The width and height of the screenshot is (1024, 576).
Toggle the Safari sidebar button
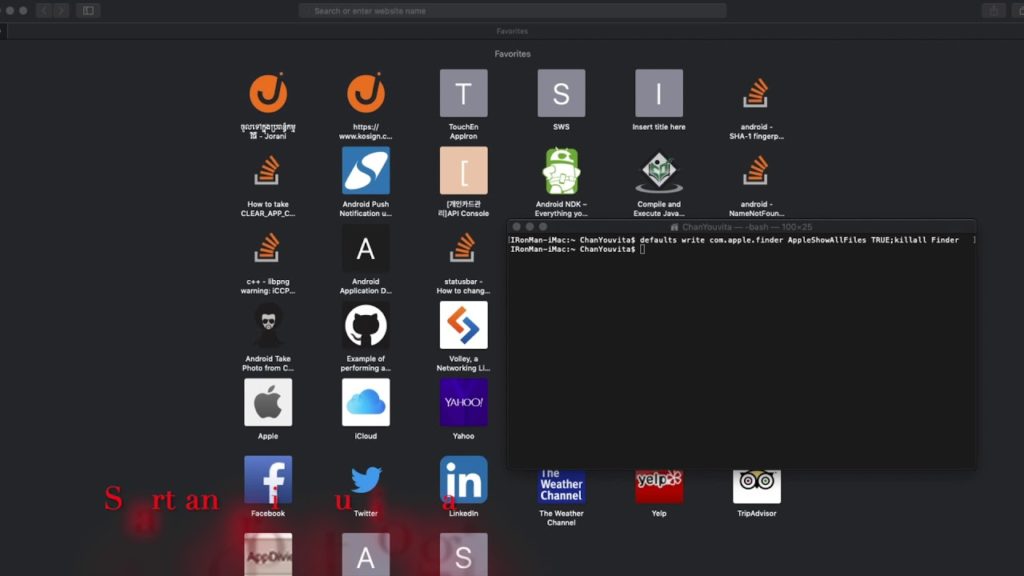88,10
